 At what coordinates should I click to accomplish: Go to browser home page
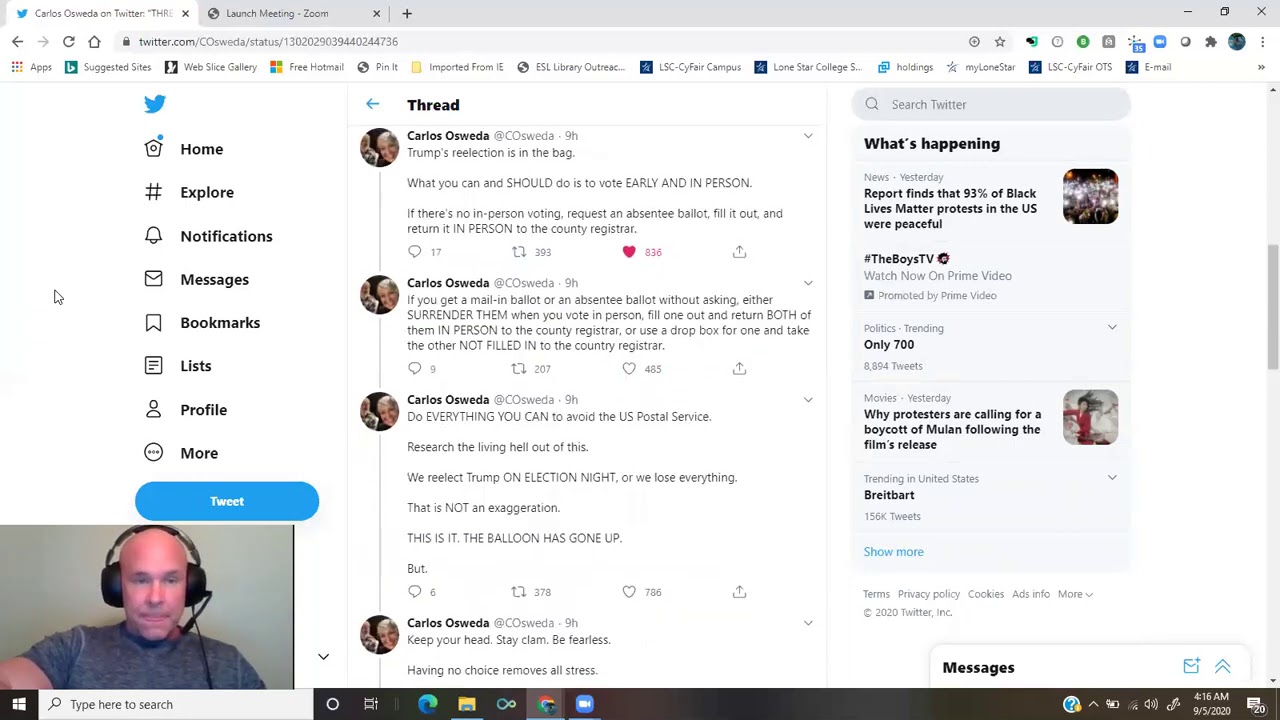(x=94, y=41)
